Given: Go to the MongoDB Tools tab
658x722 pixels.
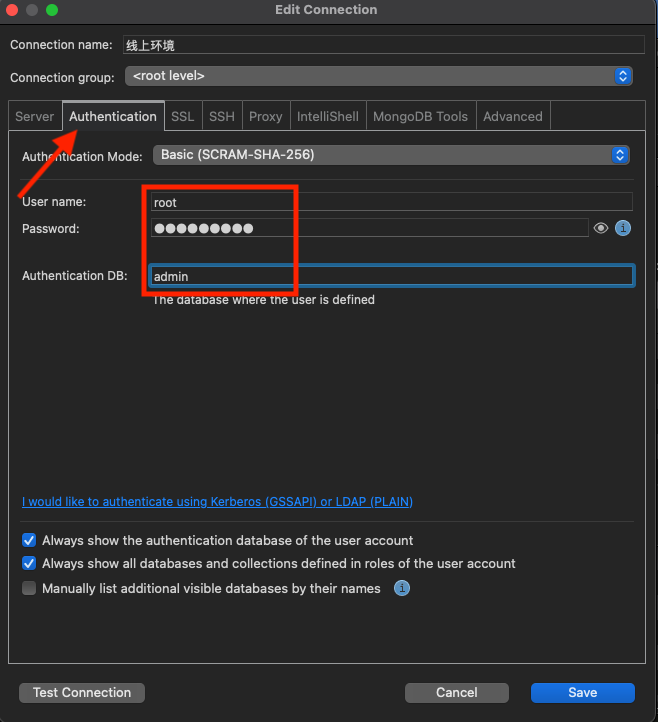Looking at the screenshot, I should coord(420,116).
